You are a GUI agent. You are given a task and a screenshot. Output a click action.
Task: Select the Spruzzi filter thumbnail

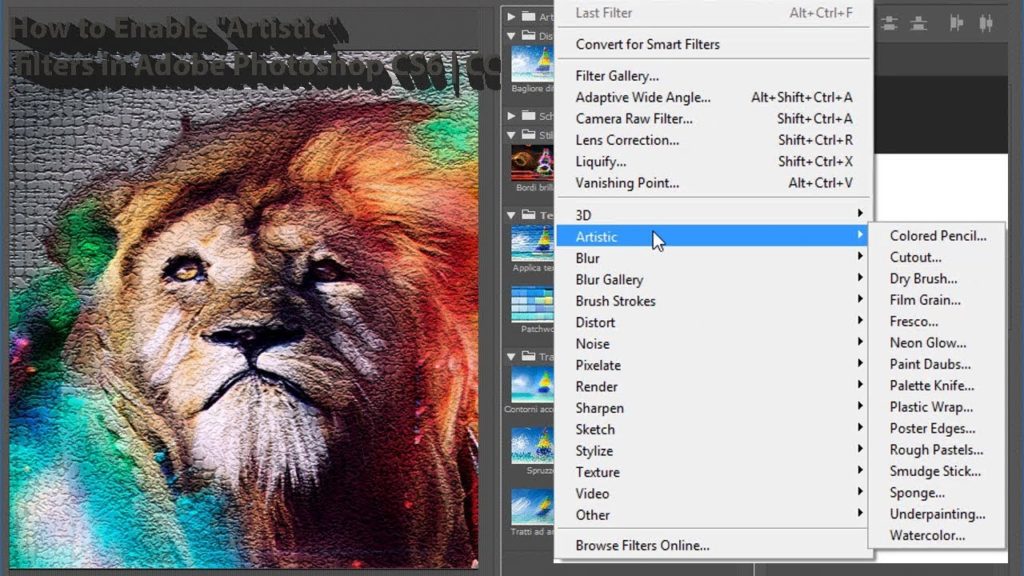[x=532, y=445]
